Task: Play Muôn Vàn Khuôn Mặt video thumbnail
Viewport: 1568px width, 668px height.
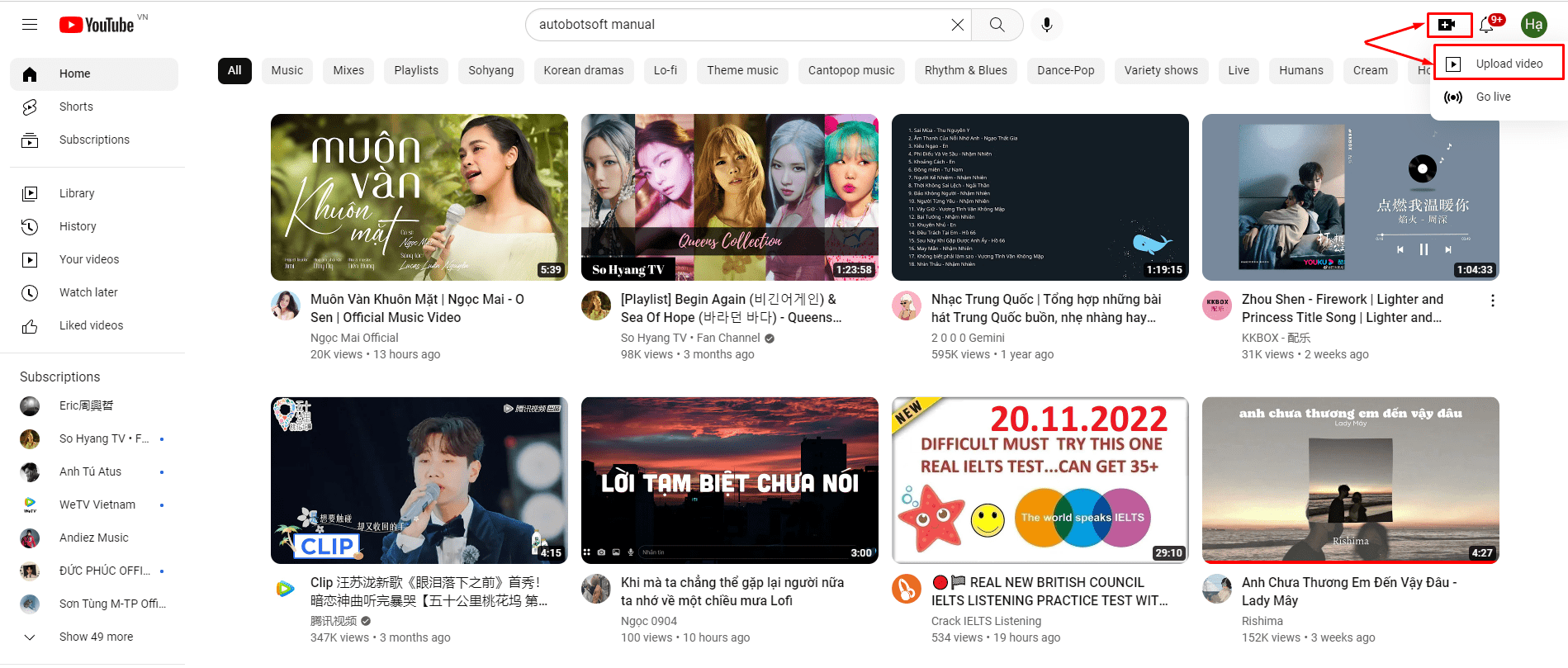Action: (x=419, y=197)
